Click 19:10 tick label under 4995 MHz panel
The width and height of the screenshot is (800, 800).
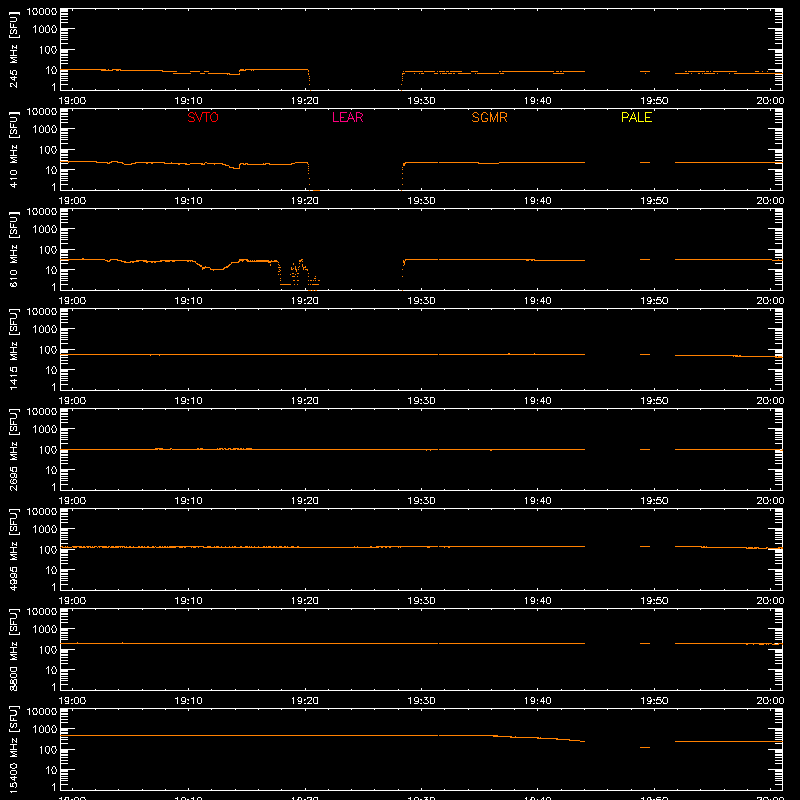[x=188, y=601]
